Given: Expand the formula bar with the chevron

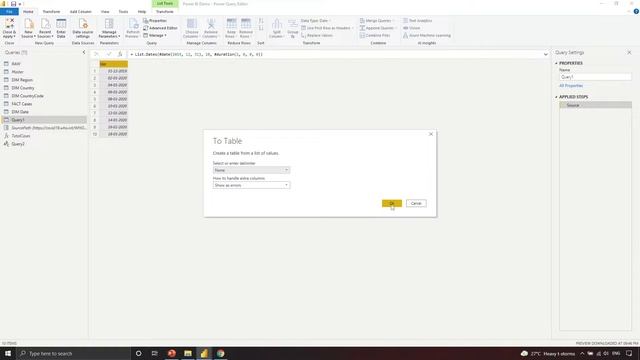Looking at the screenshot, I should tap(546, 54).
